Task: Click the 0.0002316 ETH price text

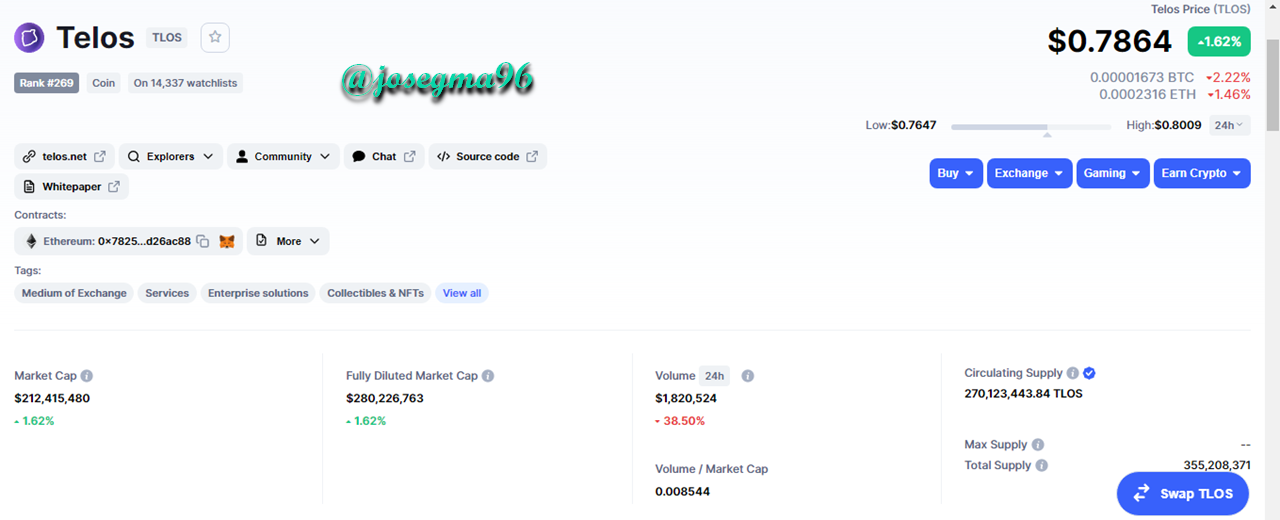Action: pyautogui.click(x=1147, y=95)
